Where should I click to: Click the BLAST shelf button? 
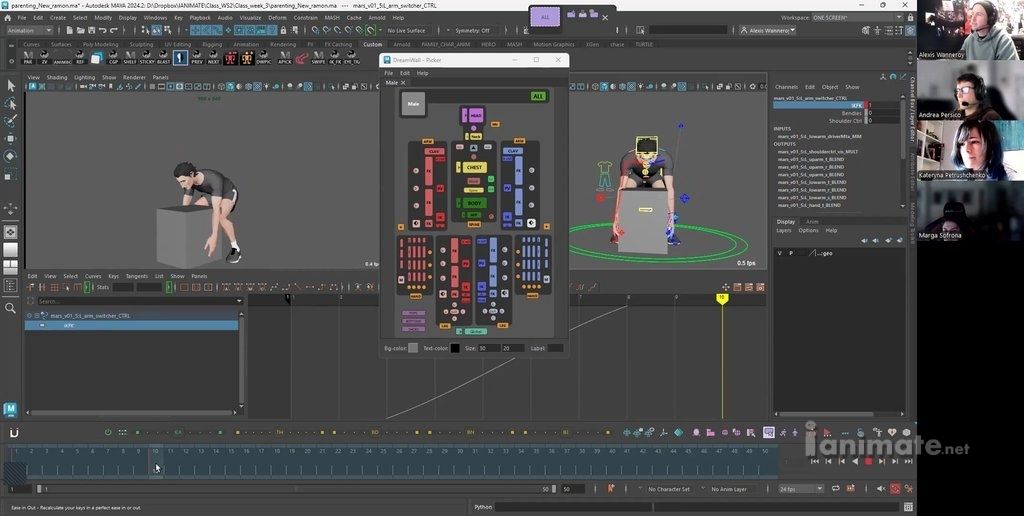(x=164, y=58)
